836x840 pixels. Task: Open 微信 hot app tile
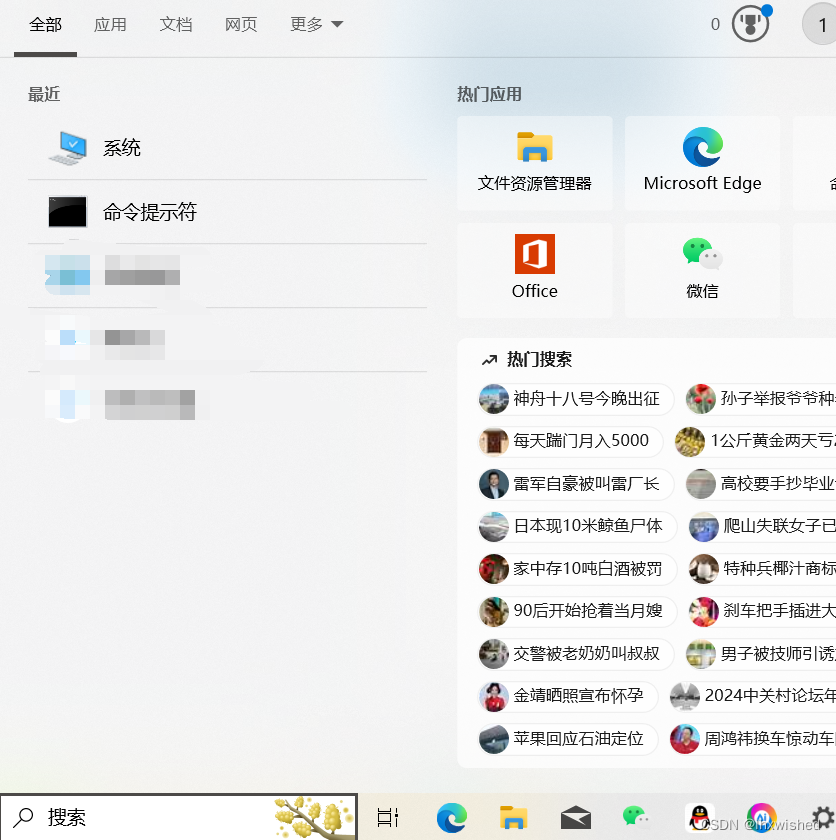(x=702, y=271)
